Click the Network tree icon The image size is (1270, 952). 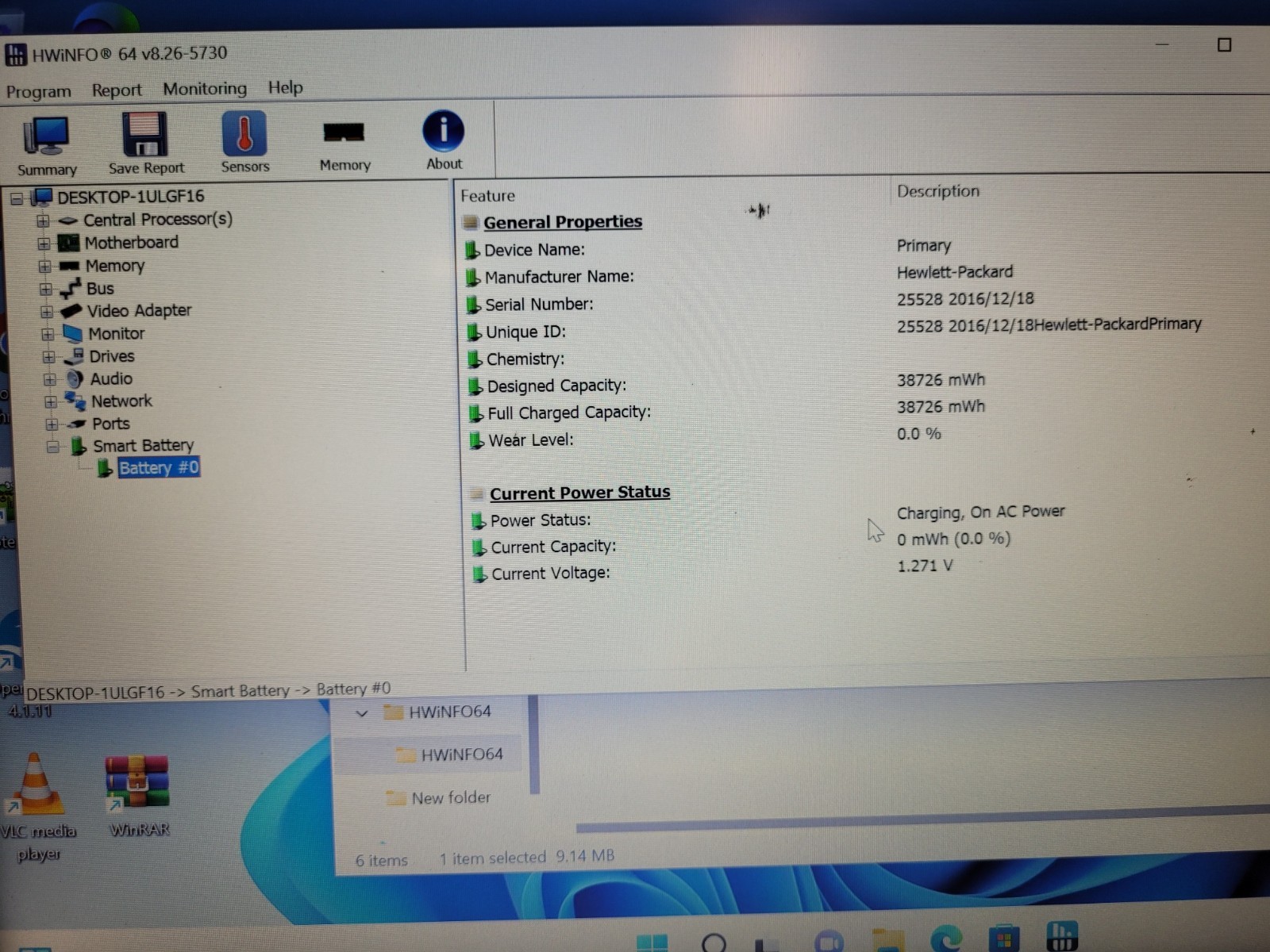pos(76,401)
